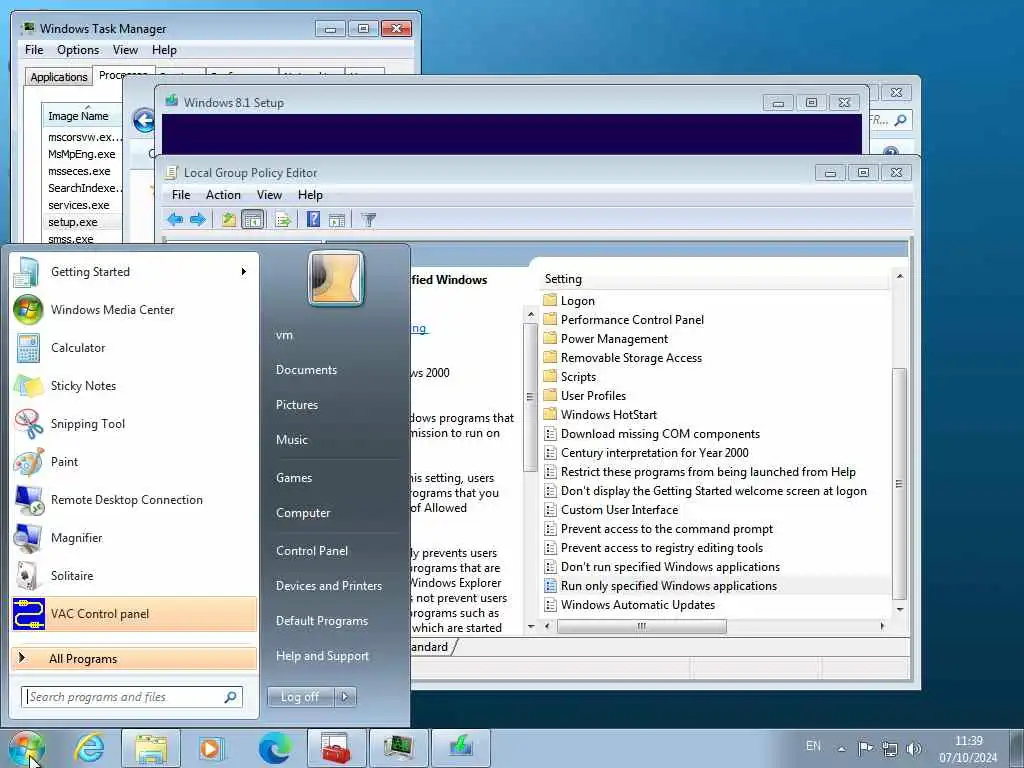This screenshot has width=1024, height=768.
Task: Click the Windows Setup taskbar icon
Action: [460, 747]
